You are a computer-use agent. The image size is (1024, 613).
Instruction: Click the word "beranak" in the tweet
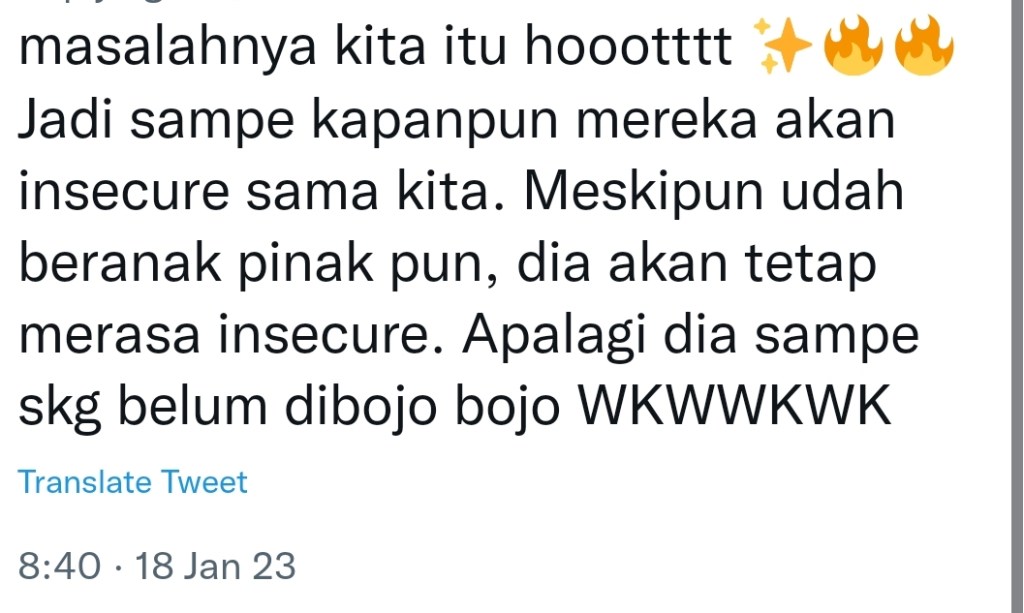(120, 264)
